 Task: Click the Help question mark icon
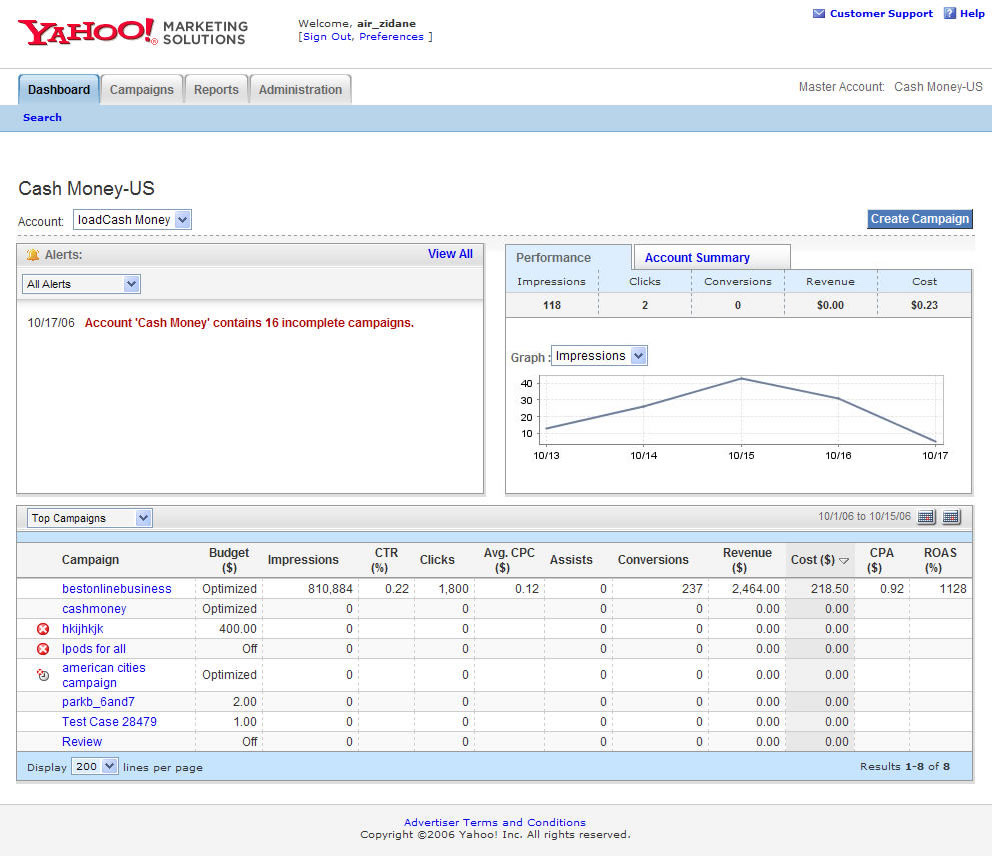tap(950, 13)
